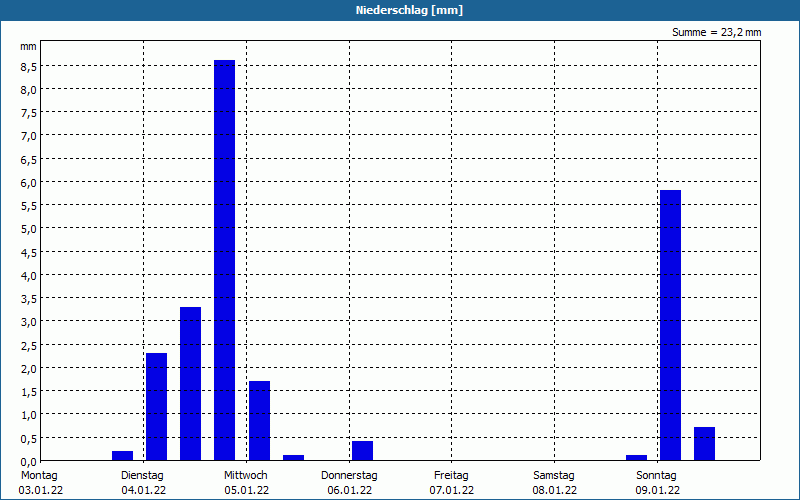Viewport: 800px width, 500px height.
Task: Click the 'mm' unit label on the axis
Action: coord(28,46)
